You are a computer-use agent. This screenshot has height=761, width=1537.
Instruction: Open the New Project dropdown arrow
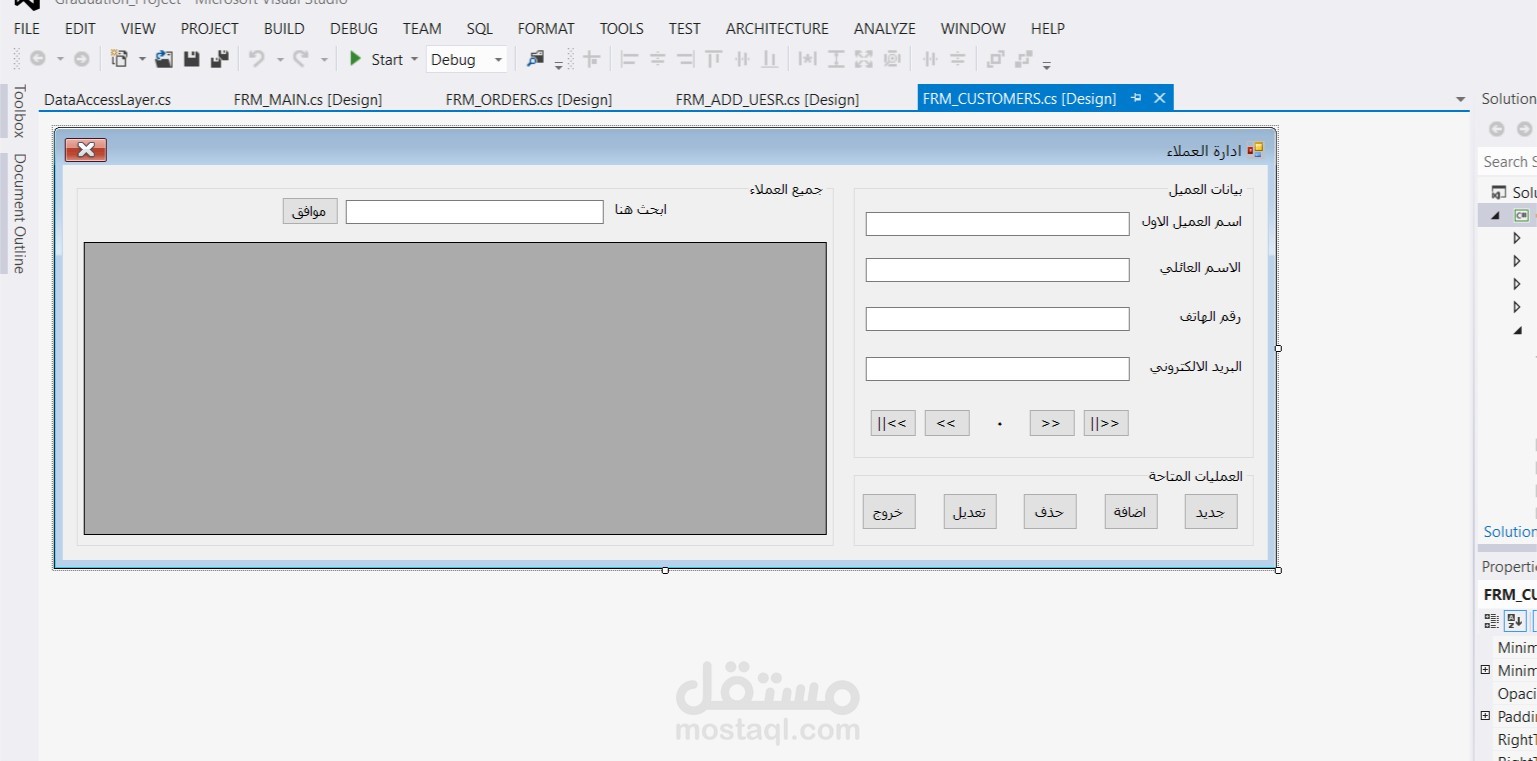pos(141,59)
